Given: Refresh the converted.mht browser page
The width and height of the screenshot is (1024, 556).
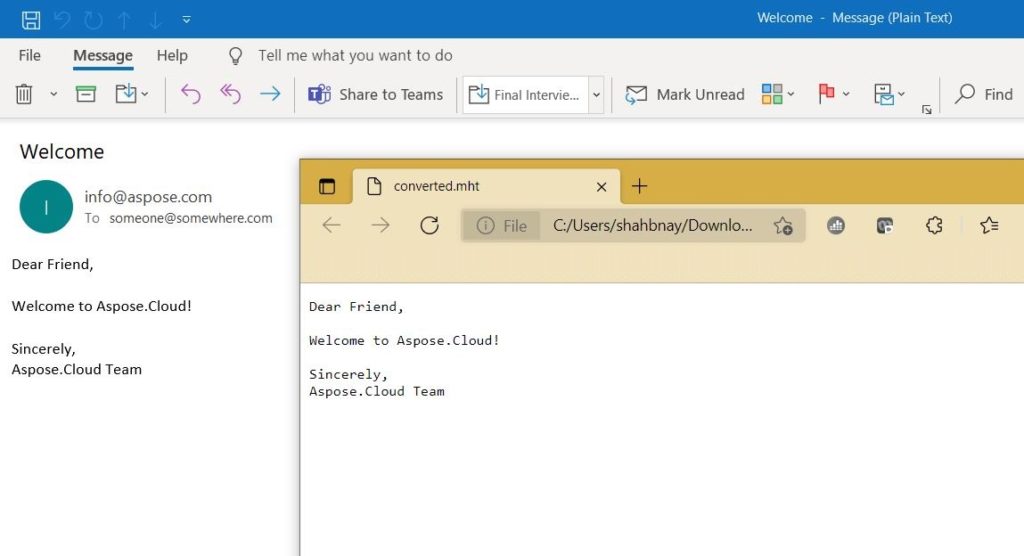Looking at the screenshot, I should [x=429, y=226].
